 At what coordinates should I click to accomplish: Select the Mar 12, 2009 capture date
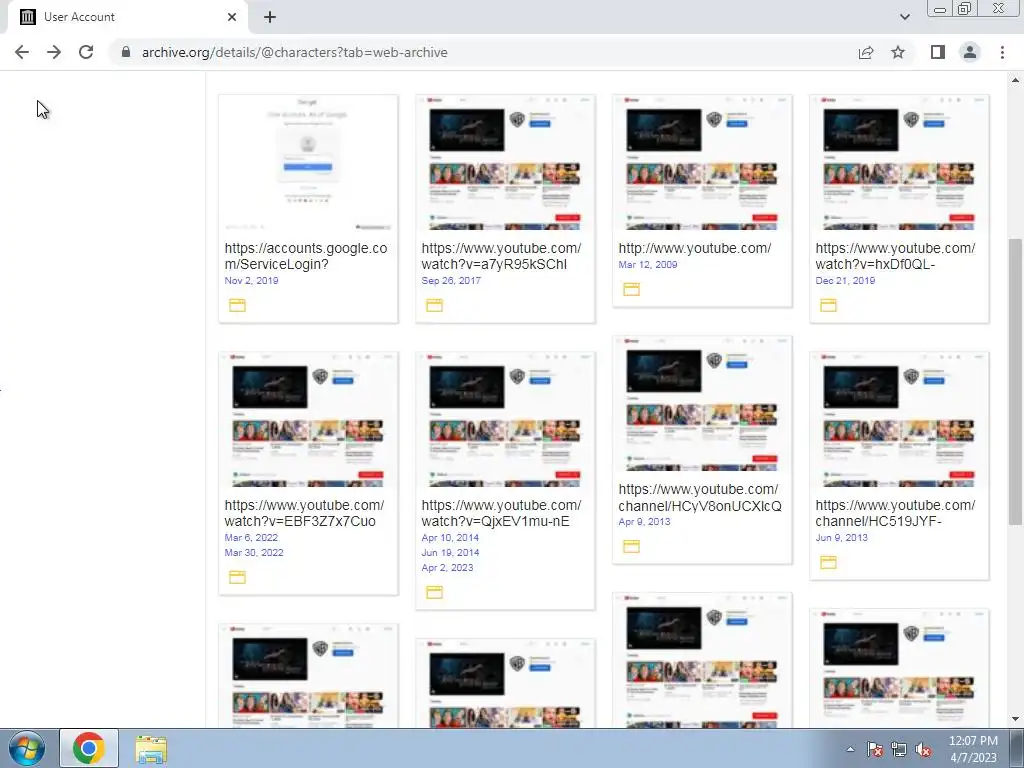(x=648, y=264)
